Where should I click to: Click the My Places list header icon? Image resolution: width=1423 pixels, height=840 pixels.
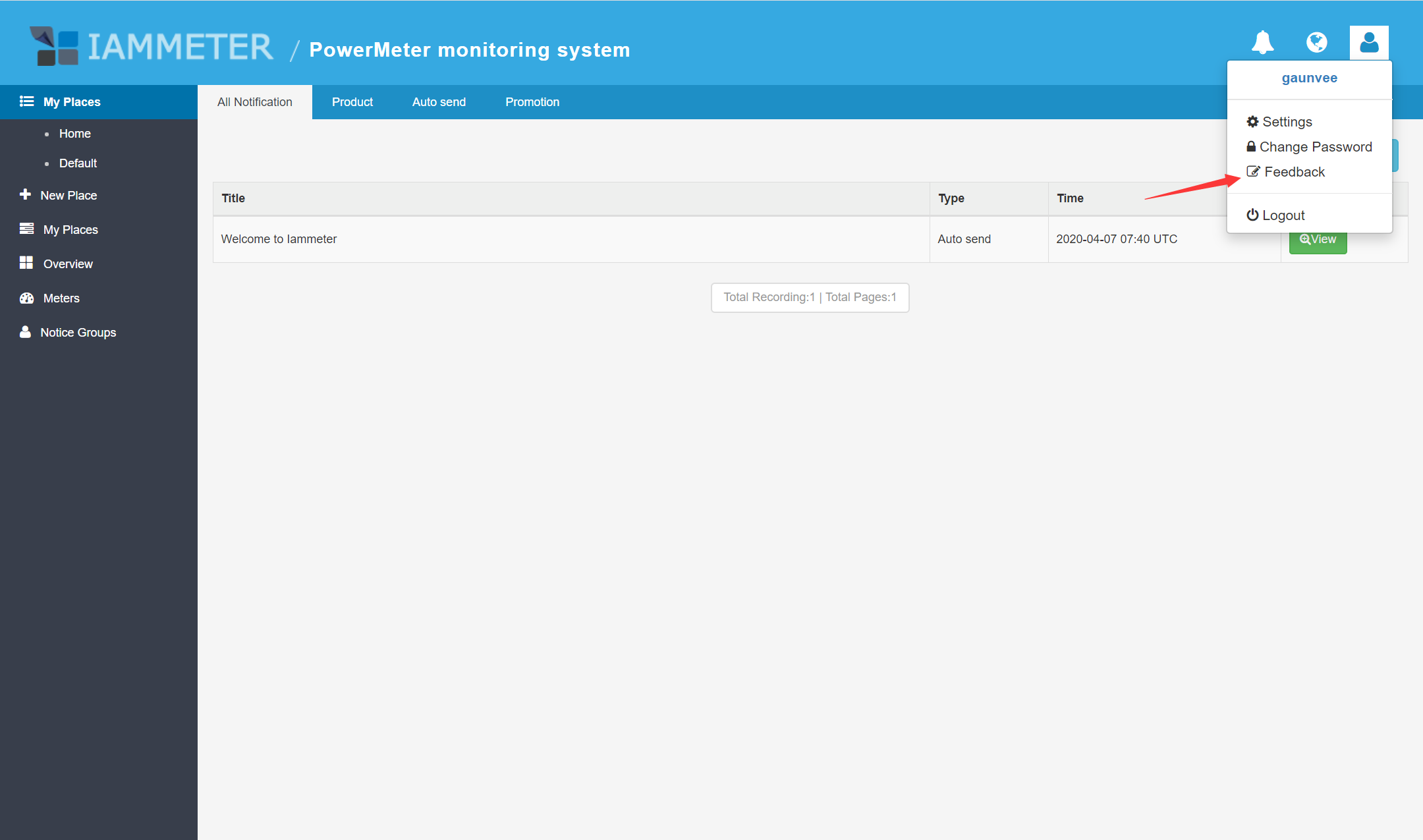coord(26,101)
